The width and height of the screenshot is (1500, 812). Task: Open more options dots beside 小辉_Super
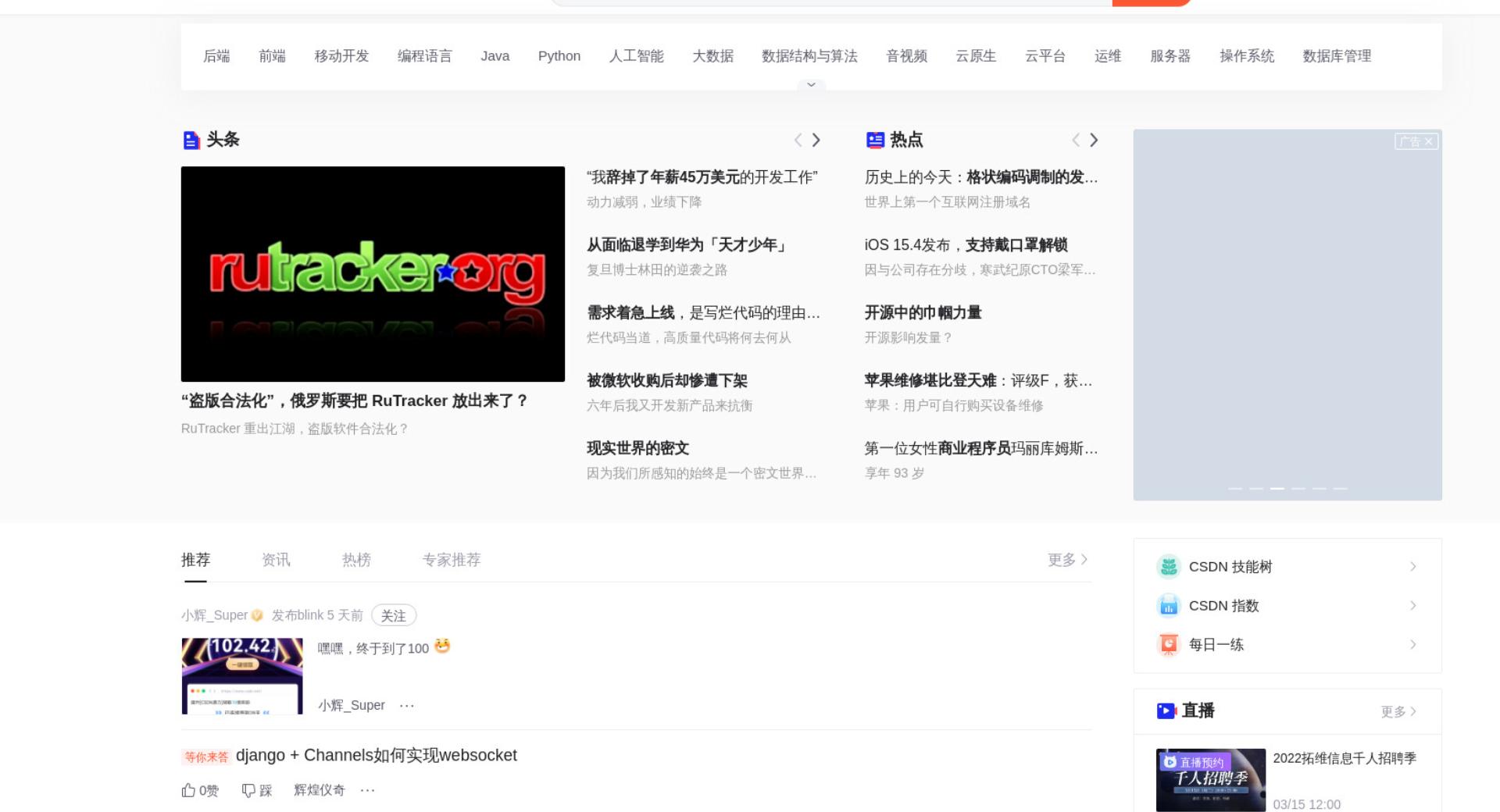[407, 705]
